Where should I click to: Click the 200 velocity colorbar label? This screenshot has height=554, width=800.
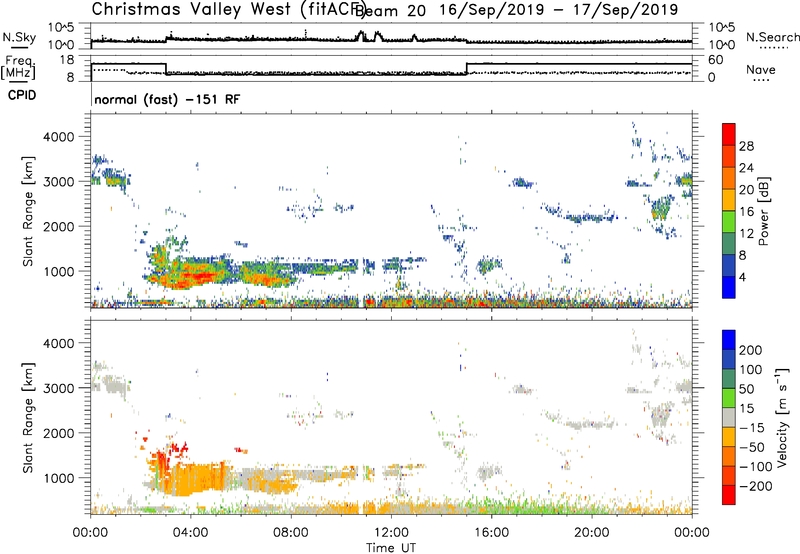pos(751,350)
